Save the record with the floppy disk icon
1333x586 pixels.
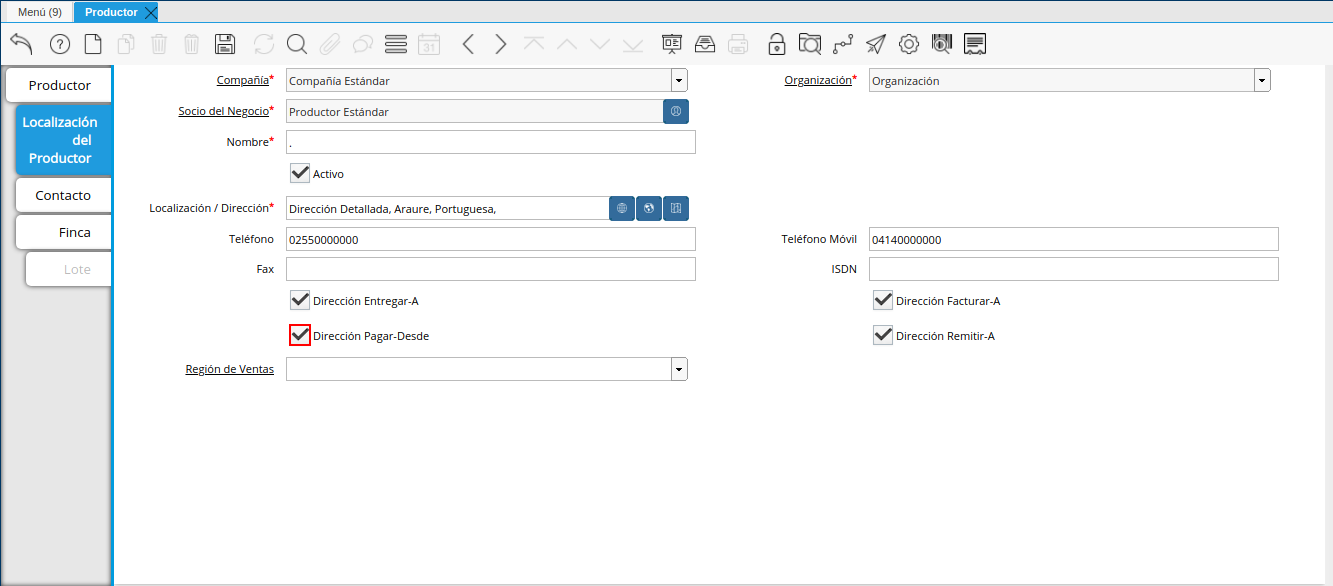pos(225,44)
